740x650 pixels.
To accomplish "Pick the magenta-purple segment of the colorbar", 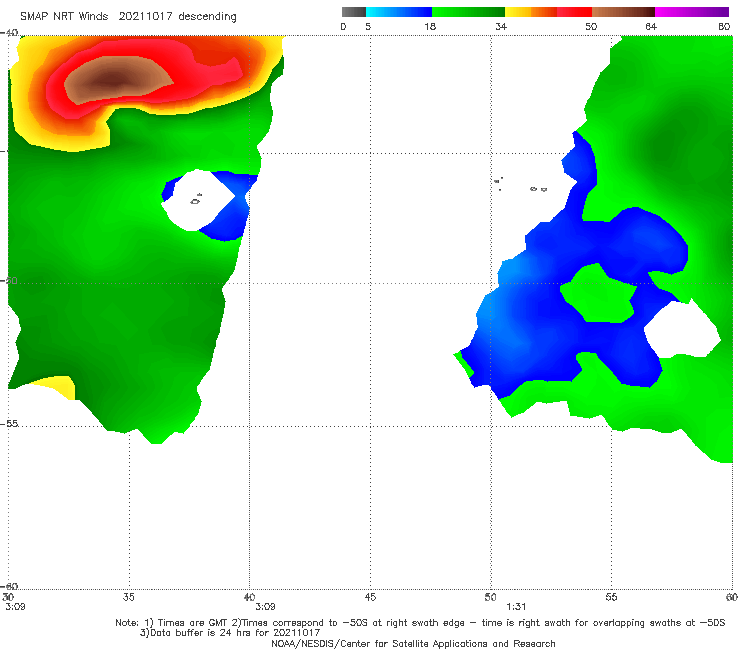I will tap(692, 12).
